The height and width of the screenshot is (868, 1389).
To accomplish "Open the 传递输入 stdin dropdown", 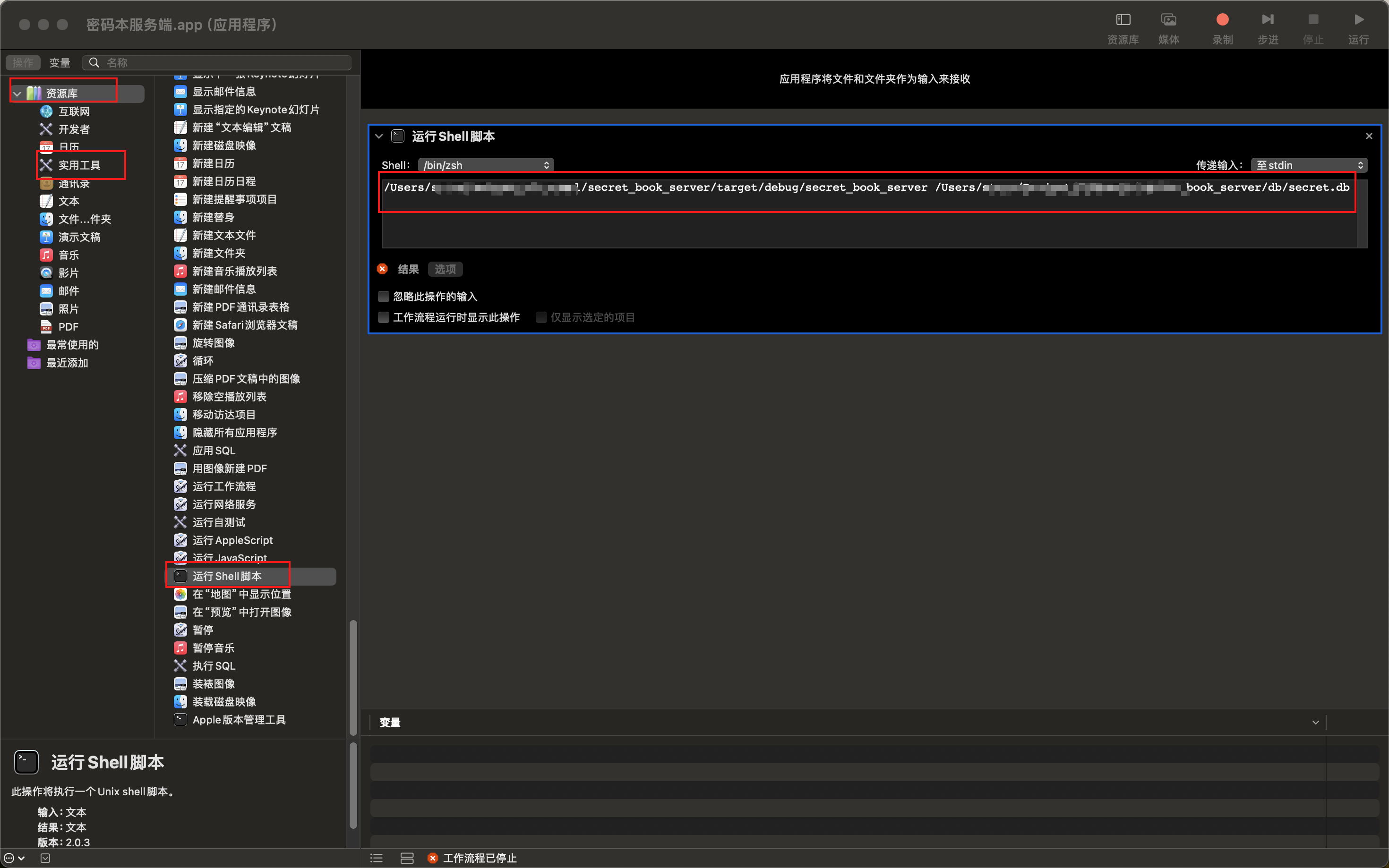I will click(1309, 165).
